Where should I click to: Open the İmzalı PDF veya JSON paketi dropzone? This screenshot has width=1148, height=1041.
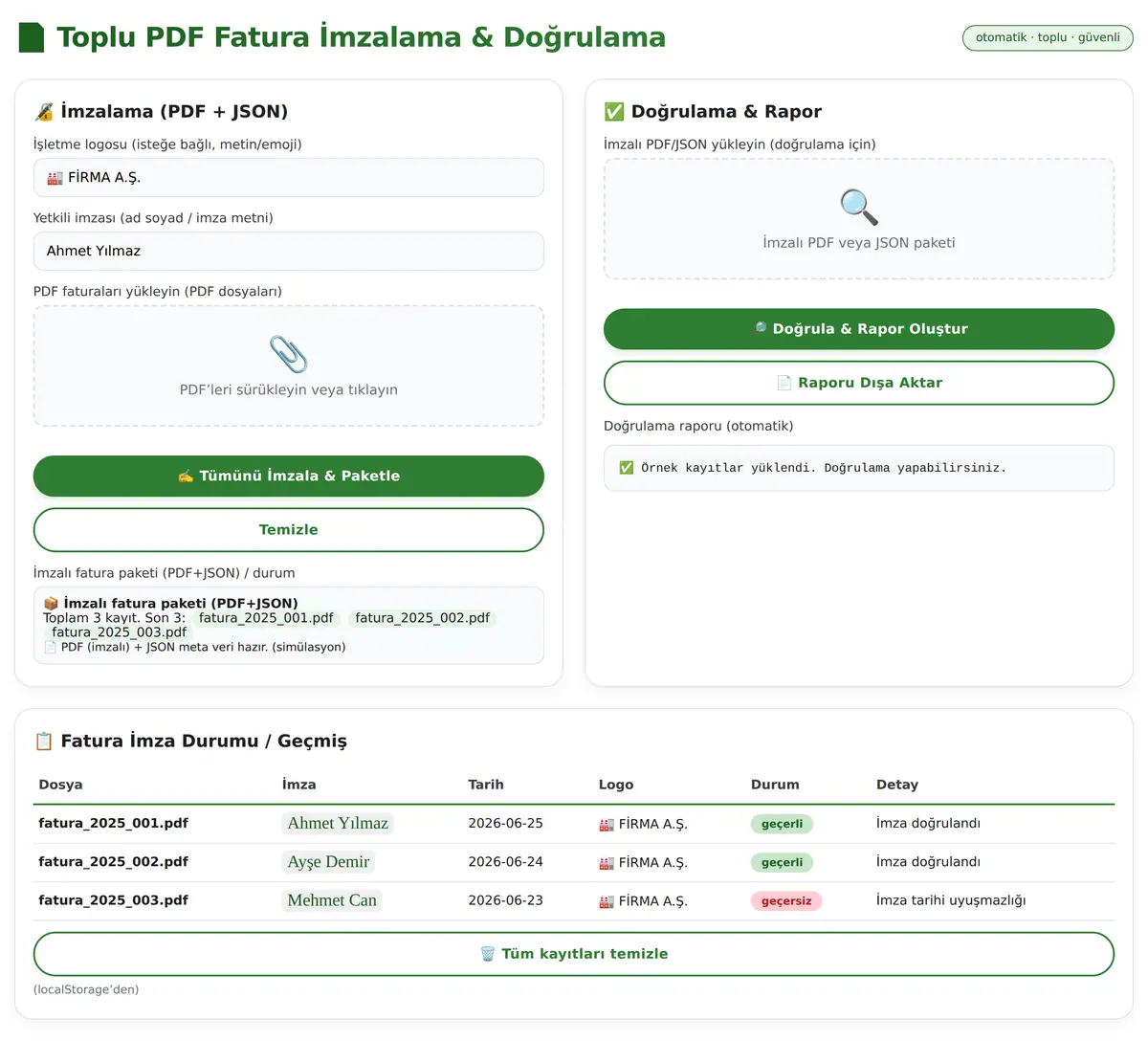[859, 219]
